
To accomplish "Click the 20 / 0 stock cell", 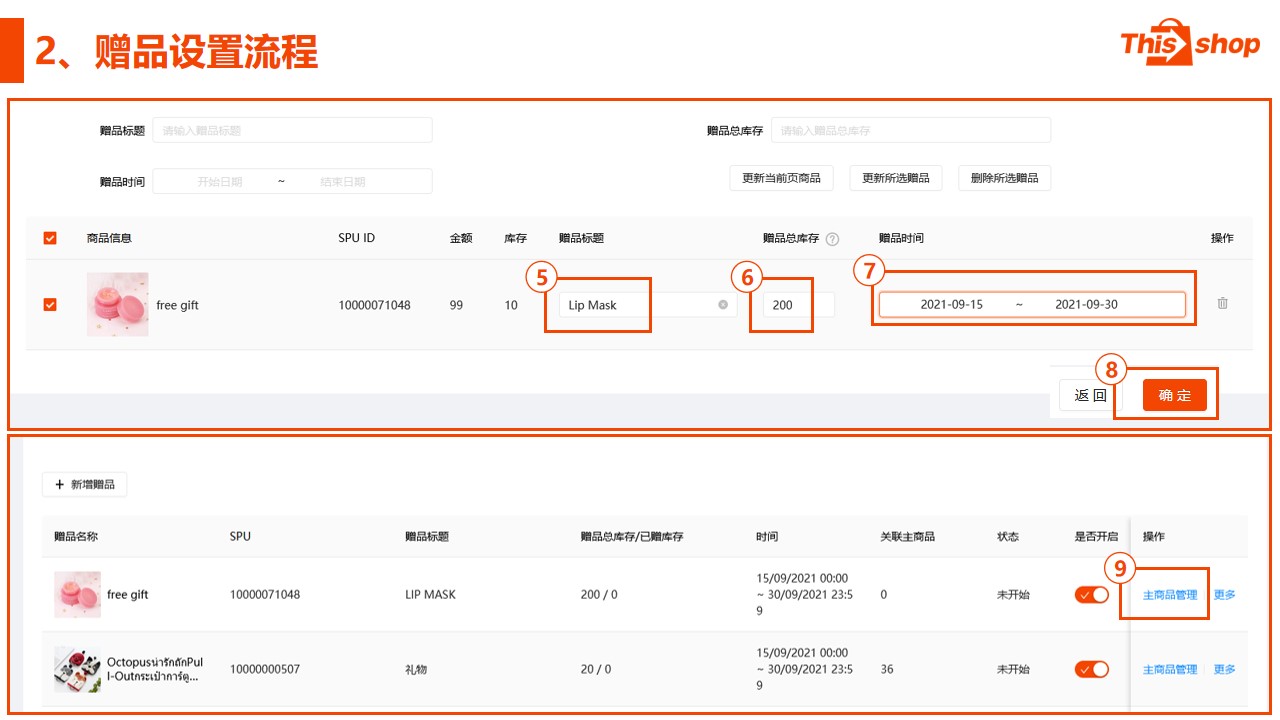I will (x=596, y=669).
